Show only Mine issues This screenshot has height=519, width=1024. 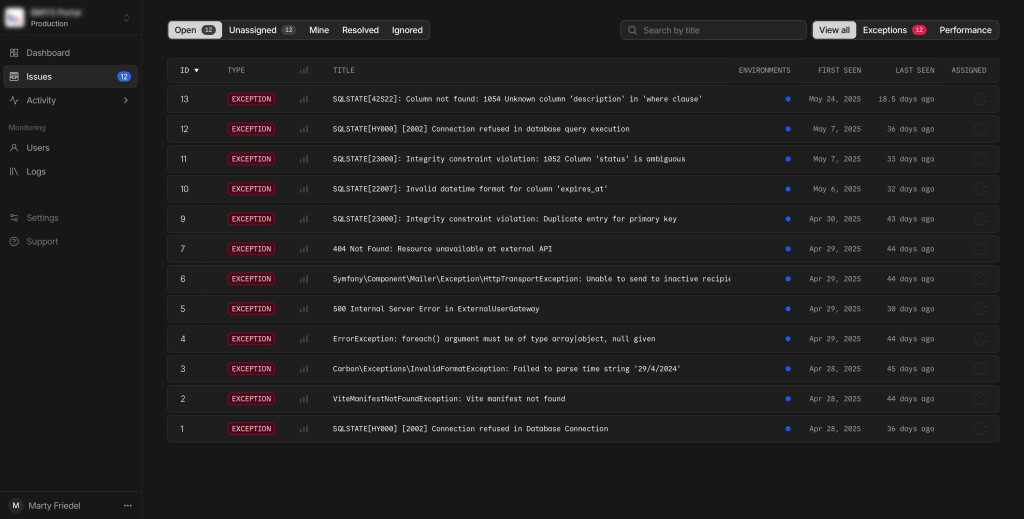(x=319, y=30)
